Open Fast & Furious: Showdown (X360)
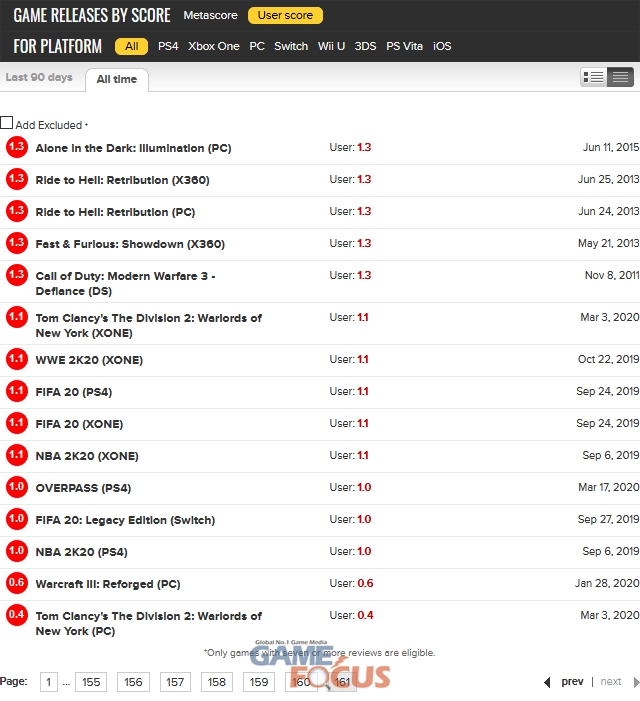The width and height of the screenshot is (640, 701). 130,244
